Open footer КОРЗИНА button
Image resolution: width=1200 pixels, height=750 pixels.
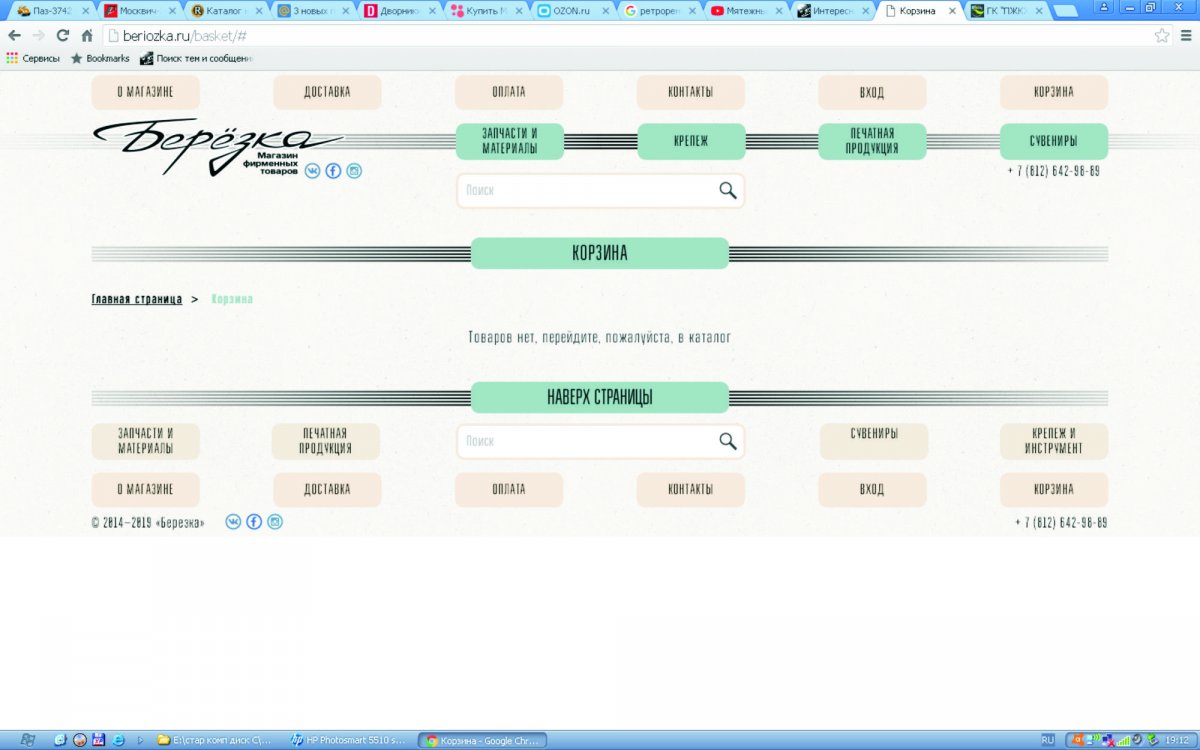[1054, 490]
